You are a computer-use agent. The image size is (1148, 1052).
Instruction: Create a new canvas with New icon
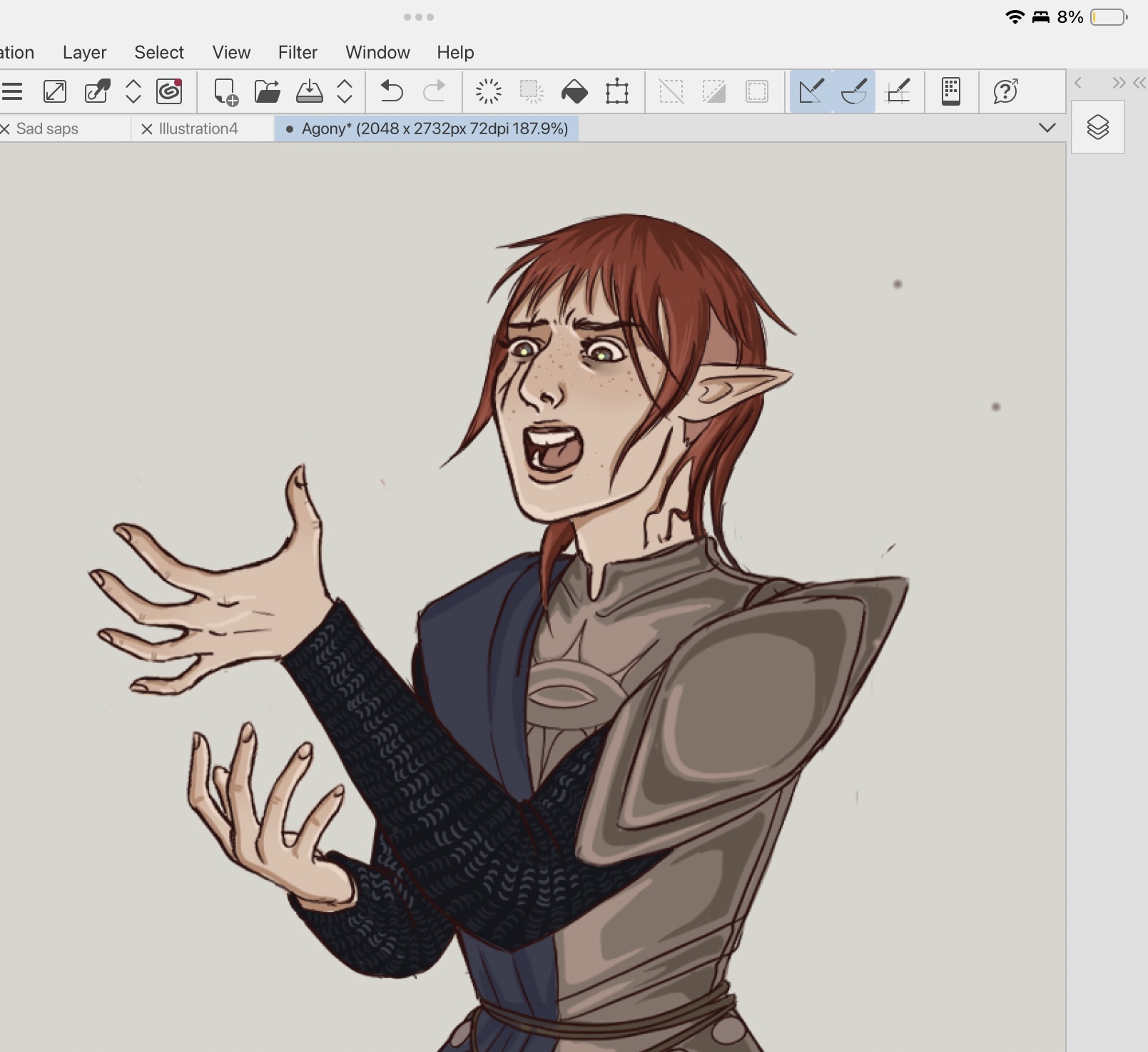pos(225,91)
